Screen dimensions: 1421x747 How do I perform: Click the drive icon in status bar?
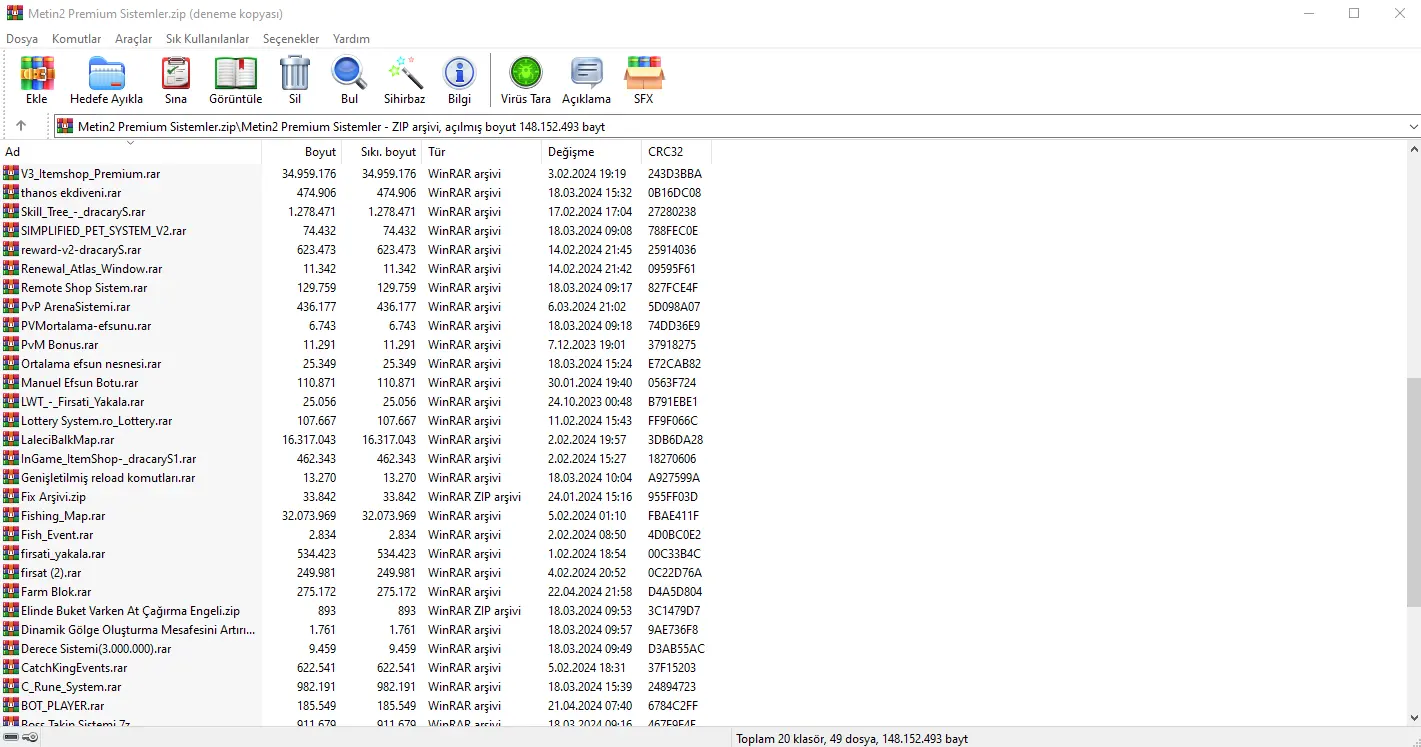click(x=11, y=737)
